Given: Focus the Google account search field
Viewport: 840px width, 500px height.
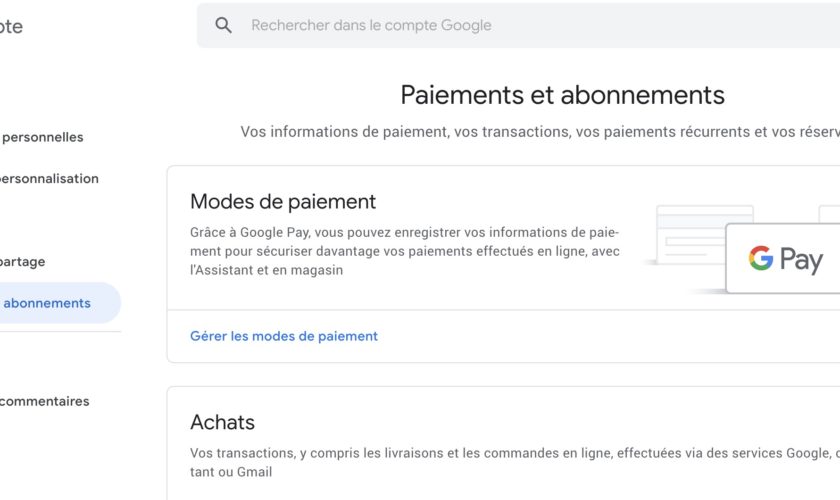Looking at the screenshot, I should click(500, 26).
